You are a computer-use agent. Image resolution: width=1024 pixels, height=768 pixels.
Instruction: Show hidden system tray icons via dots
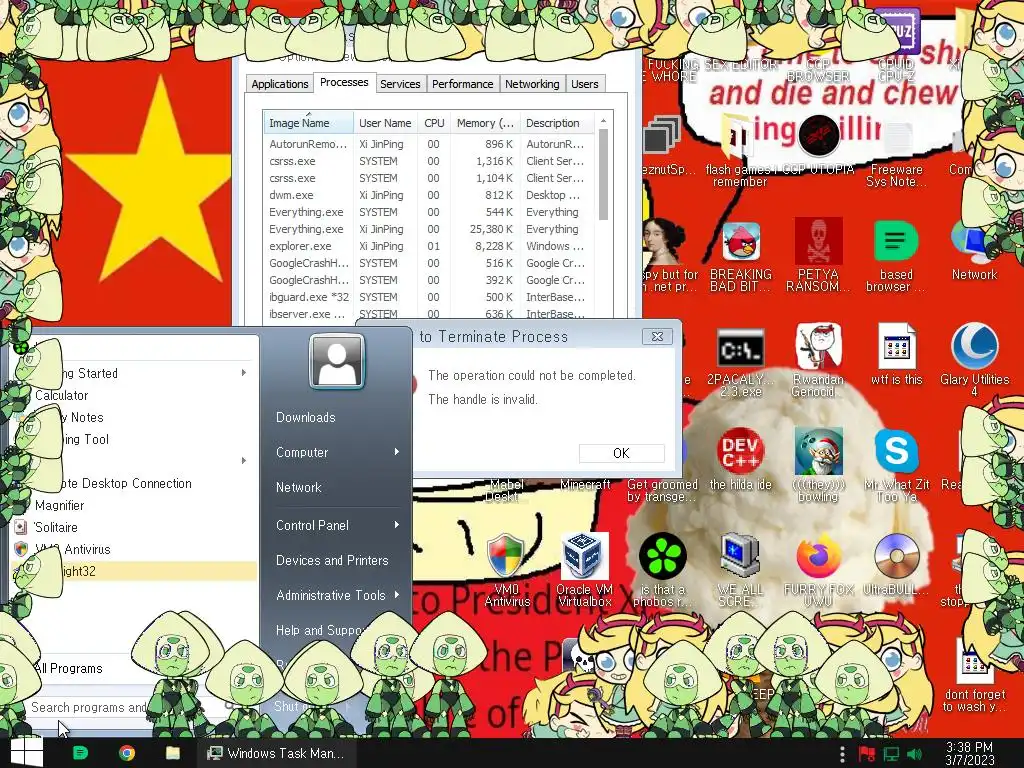(842, 754)
